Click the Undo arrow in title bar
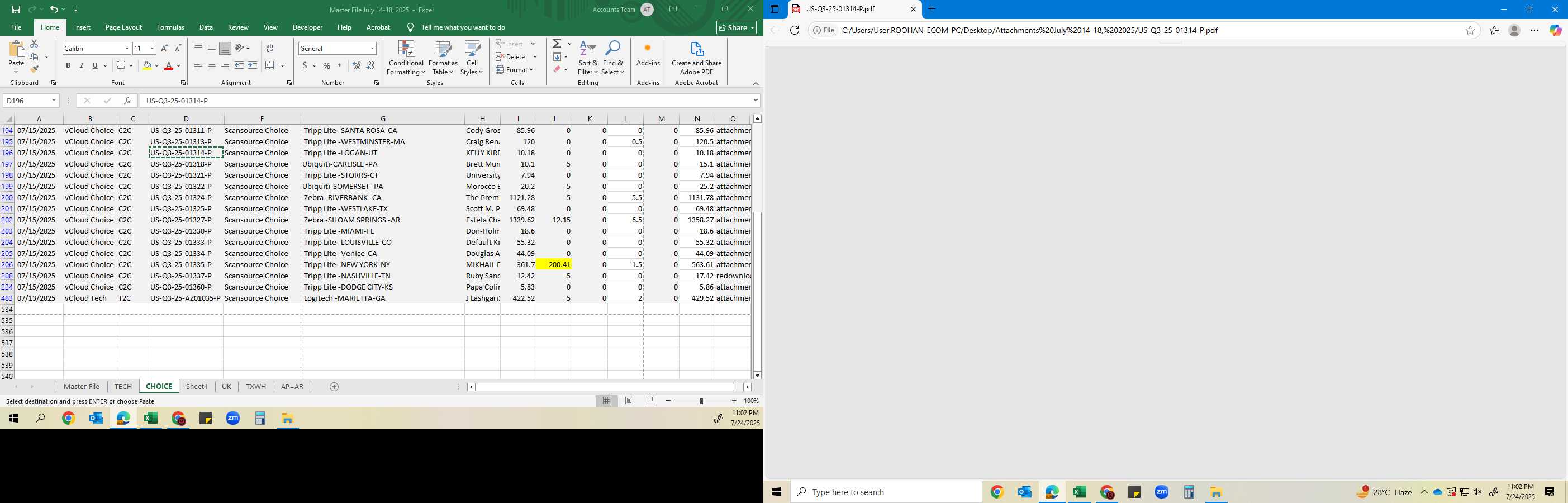This screenshot has width=1568, height=503. pos(54,9)
